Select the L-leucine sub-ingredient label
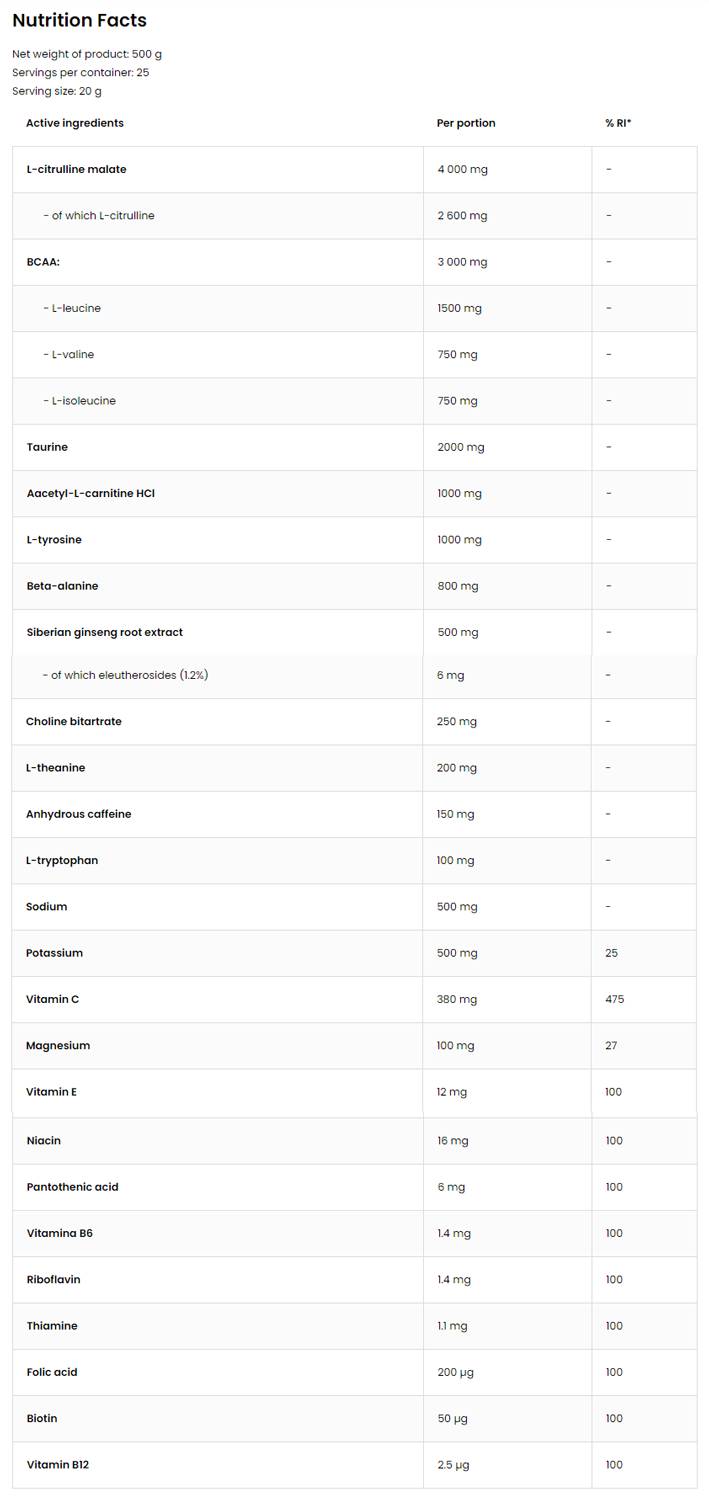The height and width of the screenshot is (1500, 709). click(72, 308)
